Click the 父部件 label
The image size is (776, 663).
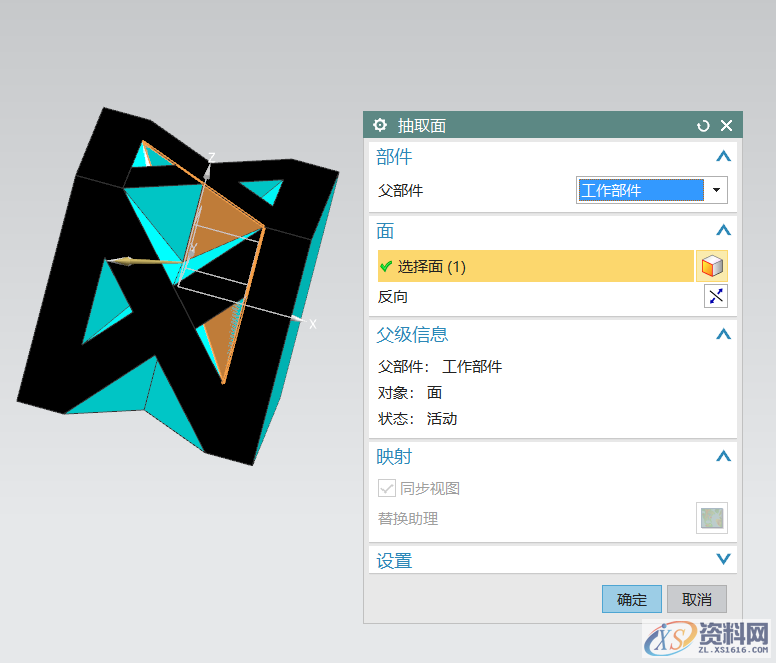[x=400, y=190]
